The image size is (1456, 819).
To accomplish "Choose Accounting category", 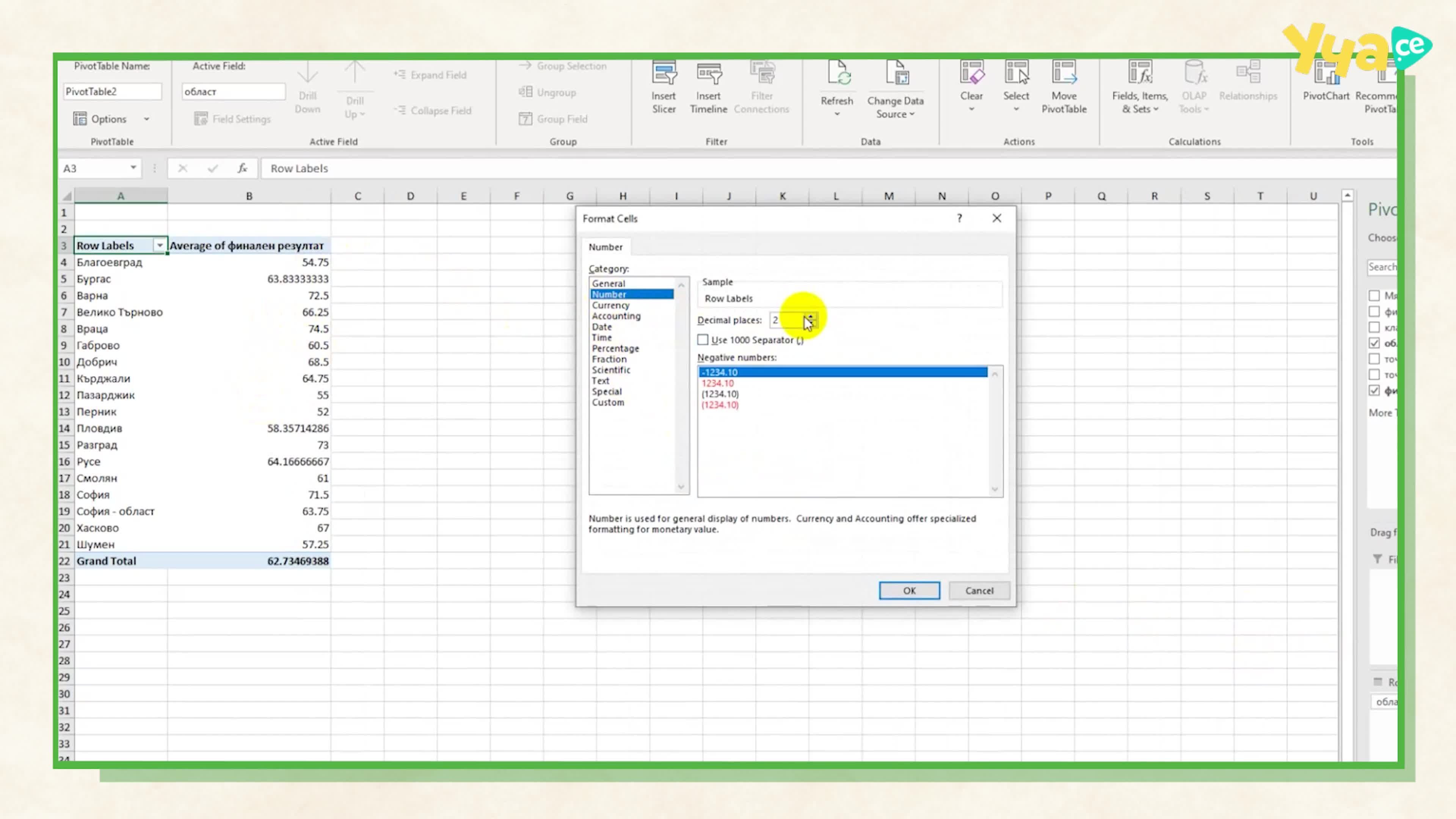I will coord(616,316).
